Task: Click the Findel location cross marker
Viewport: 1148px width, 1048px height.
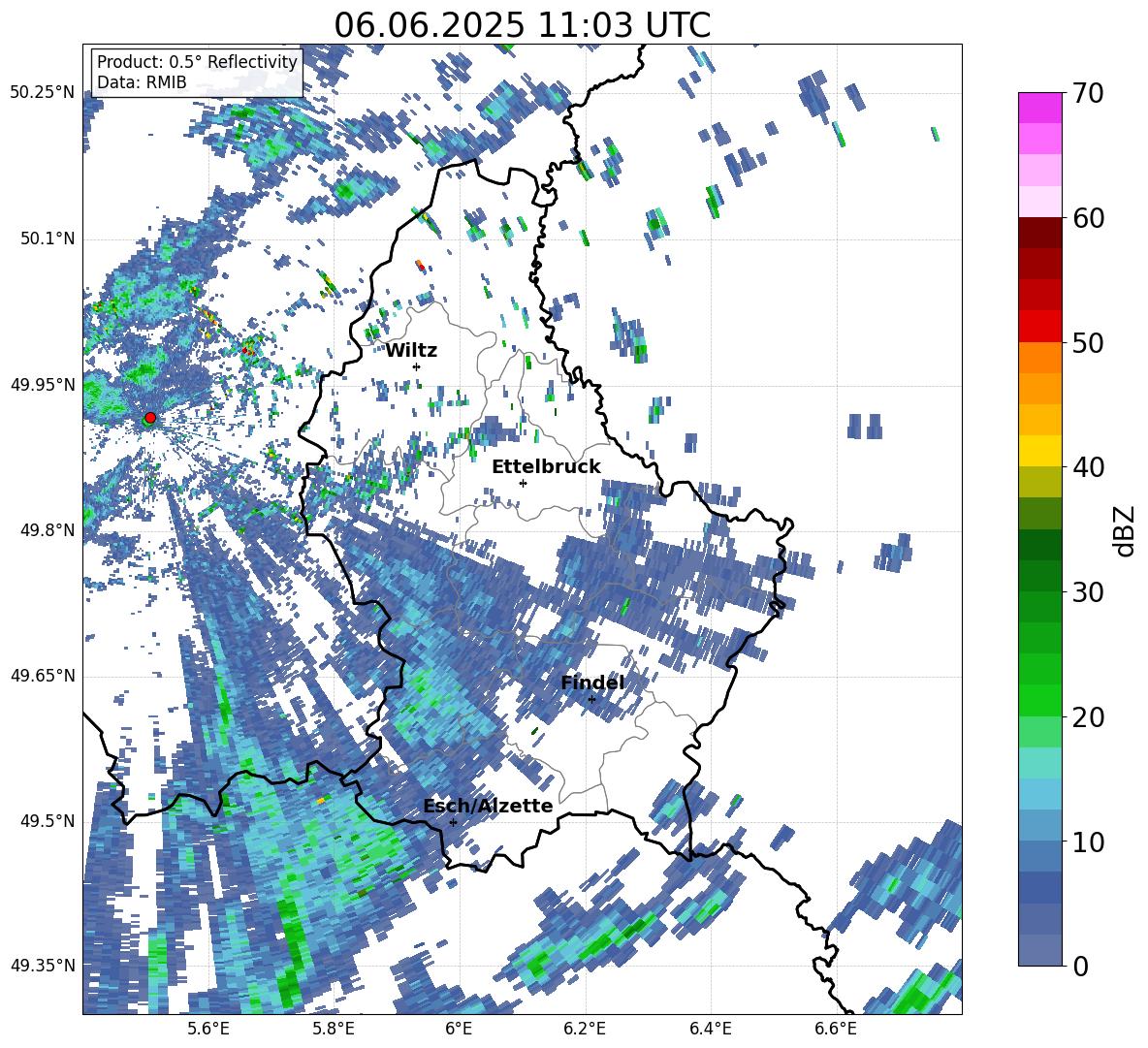Action: point(591,700)
